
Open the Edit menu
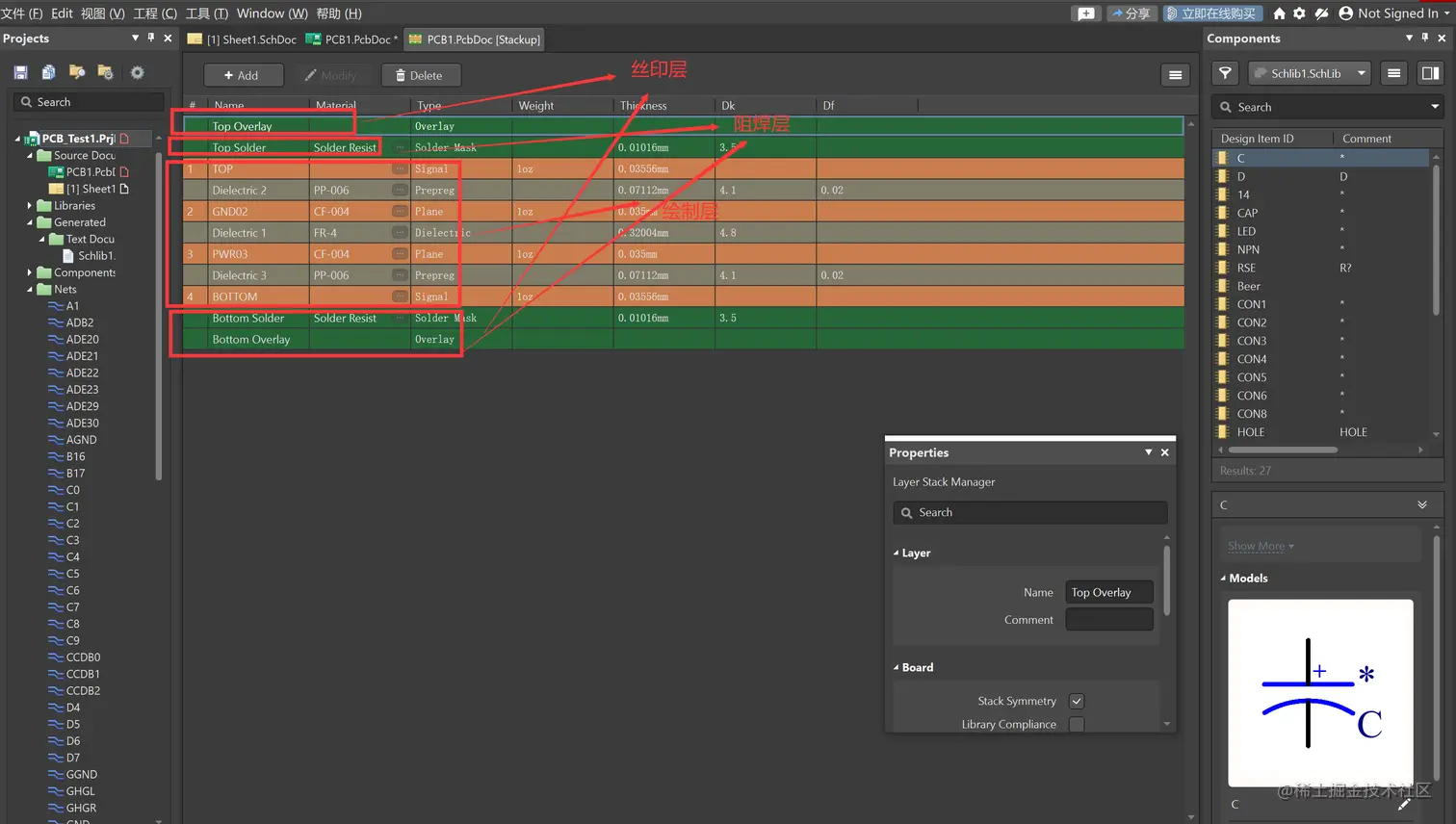[62, 13]
